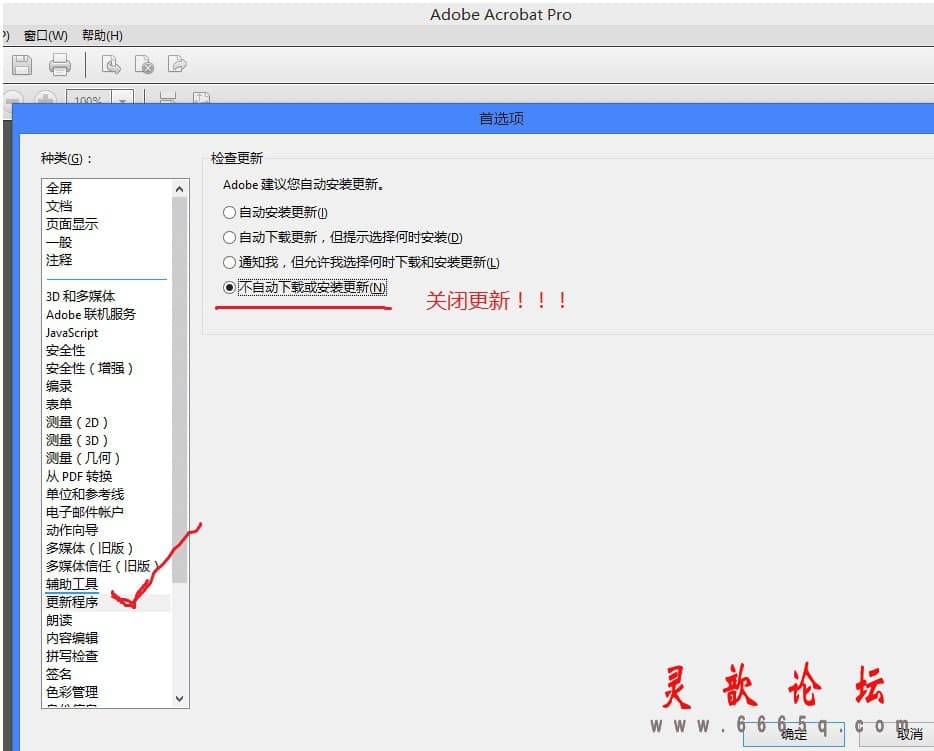This screenshot has height=751, width=934.
Task: Click the Create PDF document icon
Action: (111, 64)
